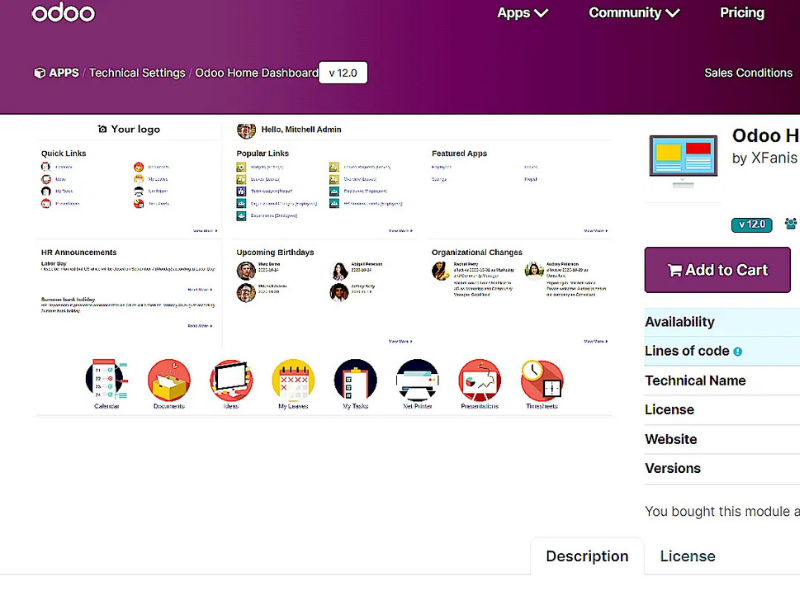Screen dimensions: 800x600
Task: Open the Calendar app icon
Action: coord(106,380)
